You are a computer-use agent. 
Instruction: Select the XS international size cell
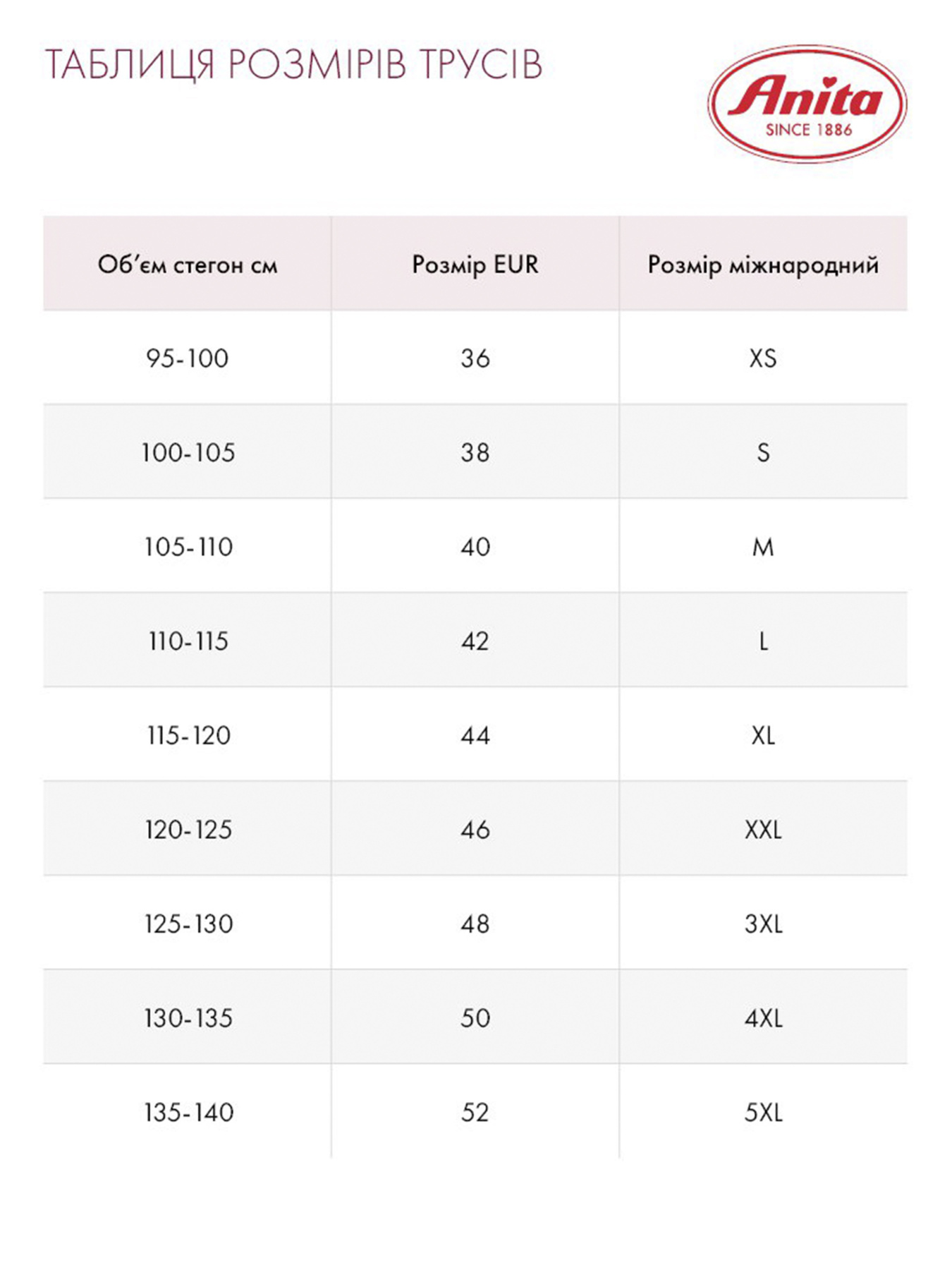pos(763,358)
